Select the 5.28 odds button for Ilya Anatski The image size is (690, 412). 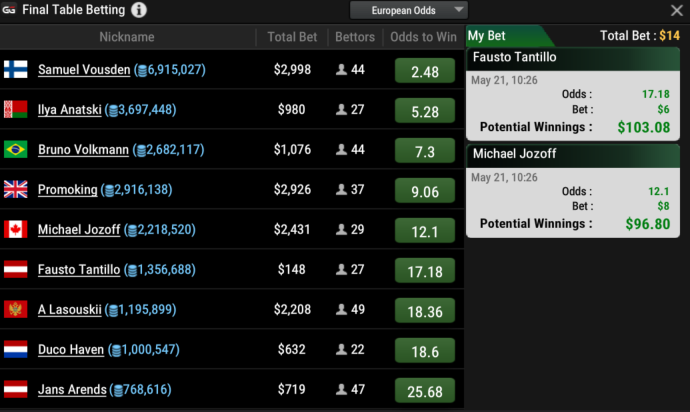pyautogui.click(x=425, y=112)
